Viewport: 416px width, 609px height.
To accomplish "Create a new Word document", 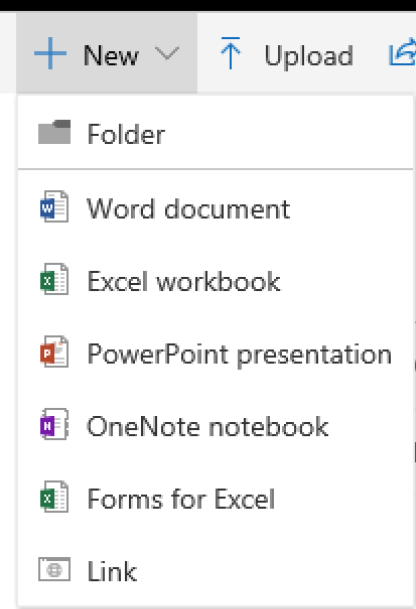I will coord(216,206).
